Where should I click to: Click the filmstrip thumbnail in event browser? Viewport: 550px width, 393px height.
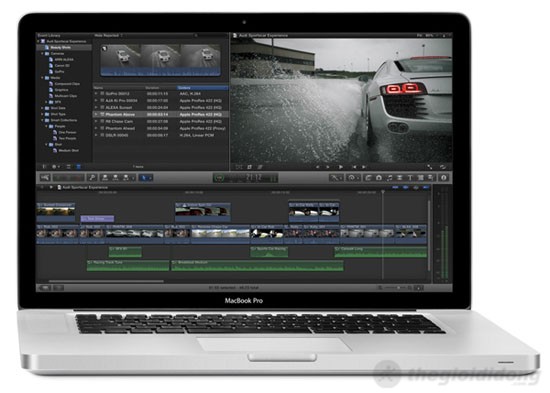(161, 60)
